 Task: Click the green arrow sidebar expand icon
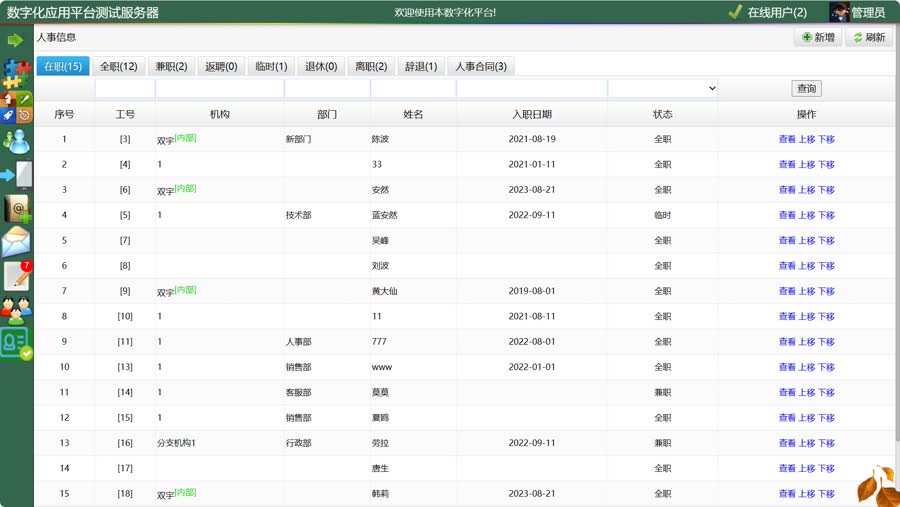coord(15,40)
